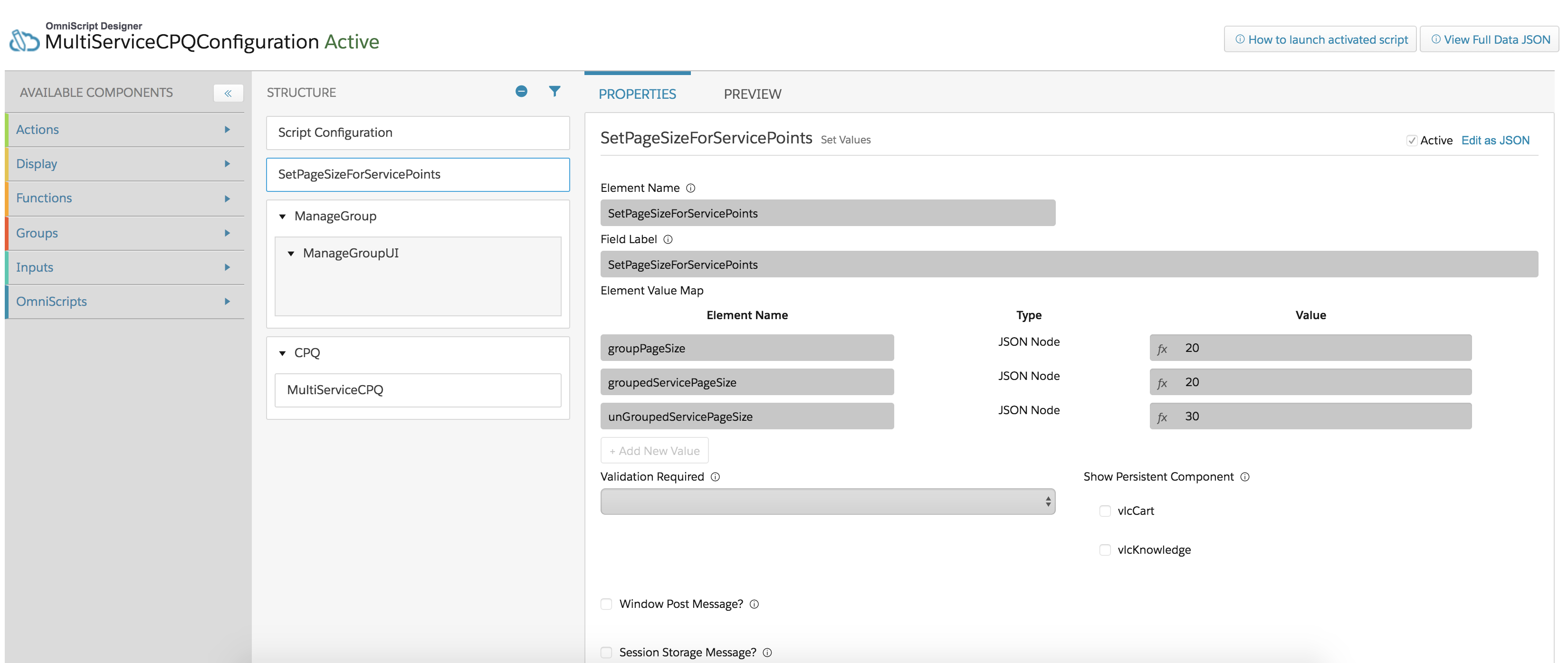Click the collapse-all minus icon in Structure

coord(521,91)
